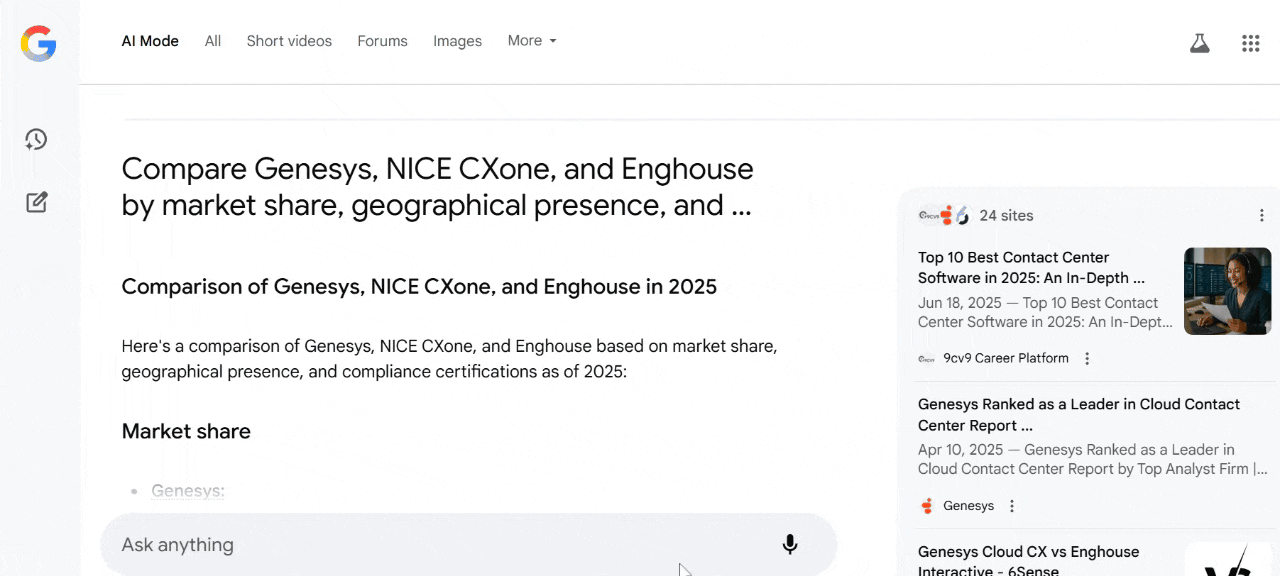
Task: Open Genesys Cloud CX vs Enghouse link
Action: pos(1028,561)
